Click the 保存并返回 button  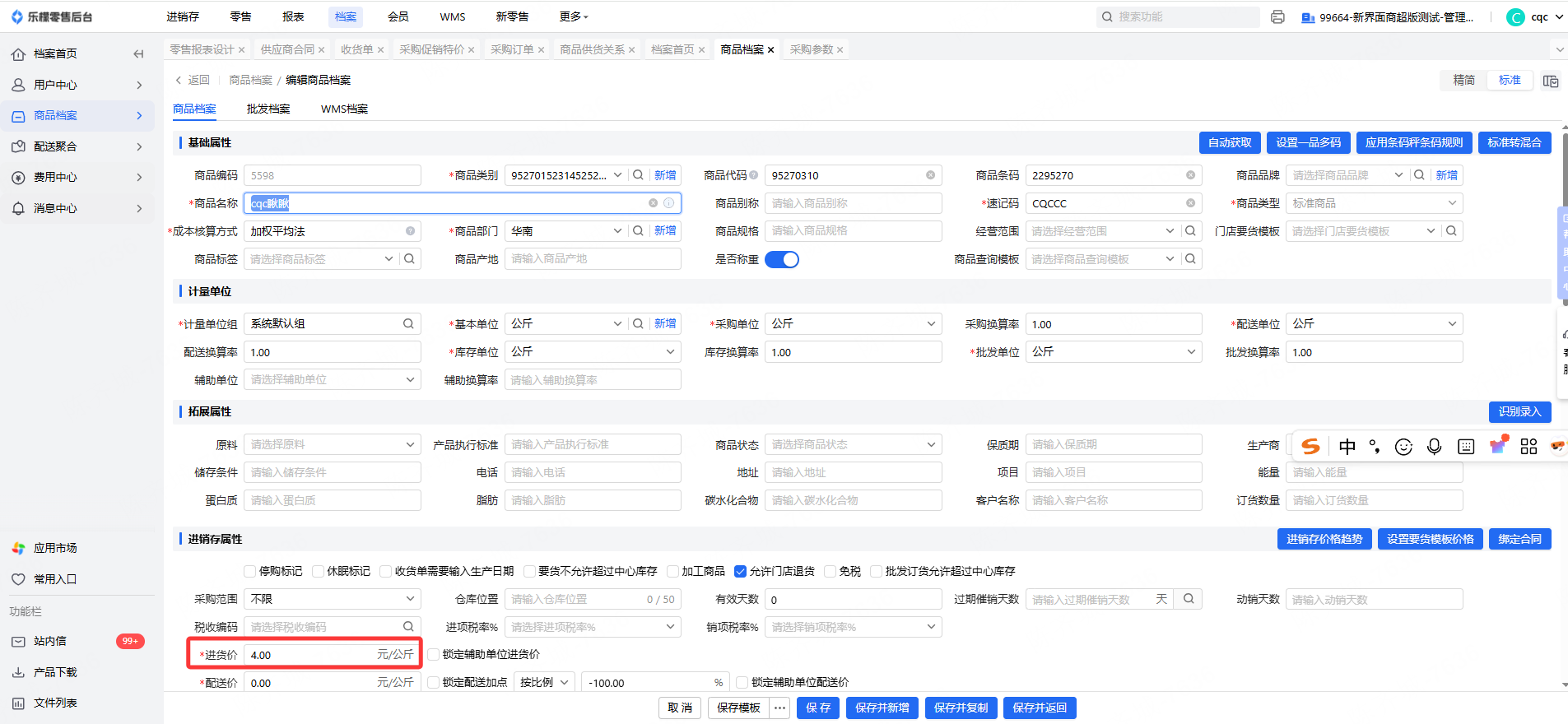1039,708
